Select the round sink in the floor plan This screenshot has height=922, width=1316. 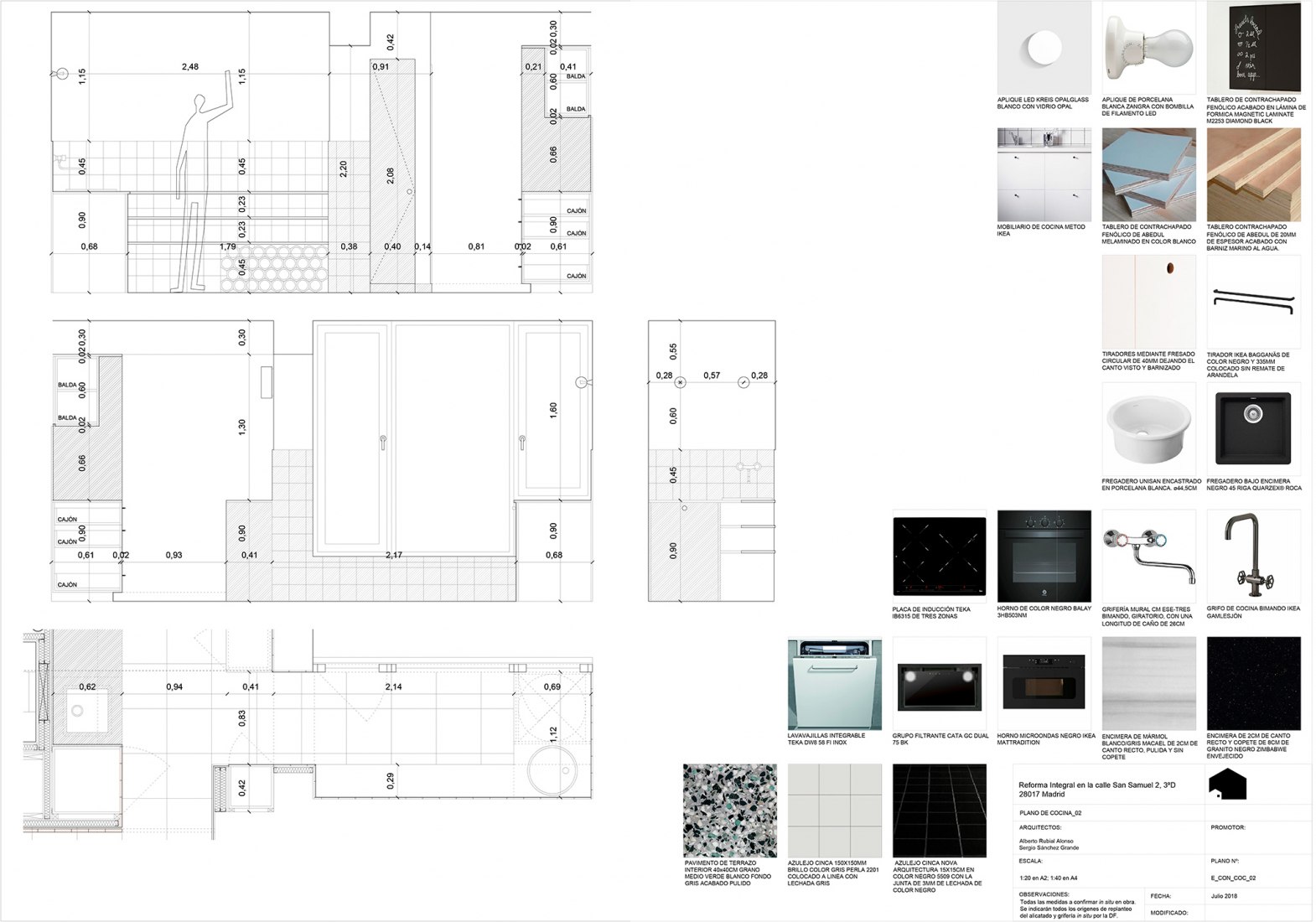(553, 770)
